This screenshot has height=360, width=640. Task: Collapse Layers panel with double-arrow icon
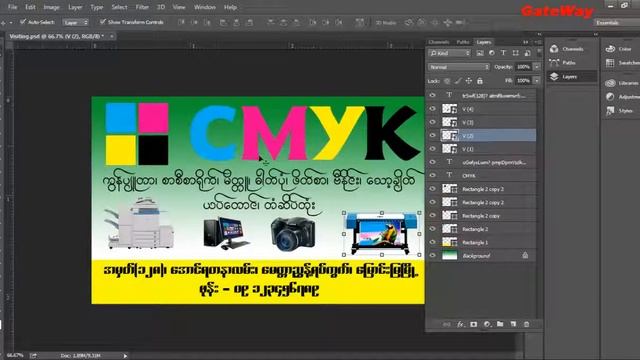(x=525, y=42)
